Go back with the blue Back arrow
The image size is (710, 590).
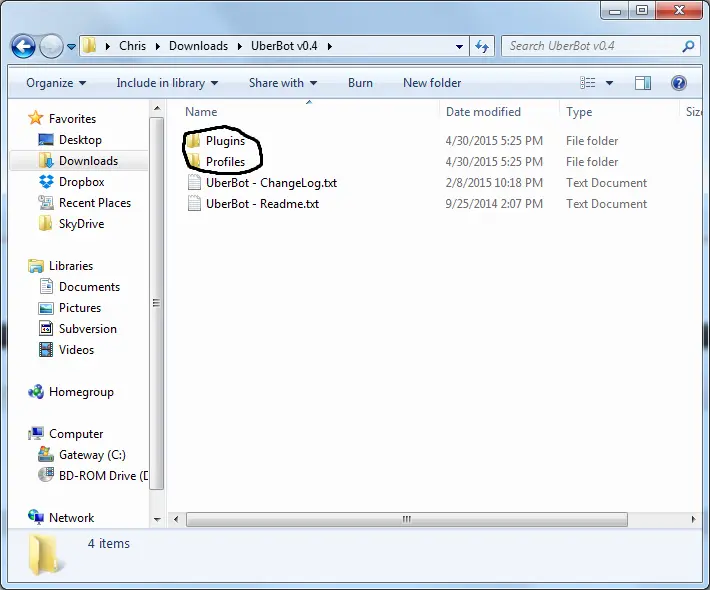tap(23, 46)
